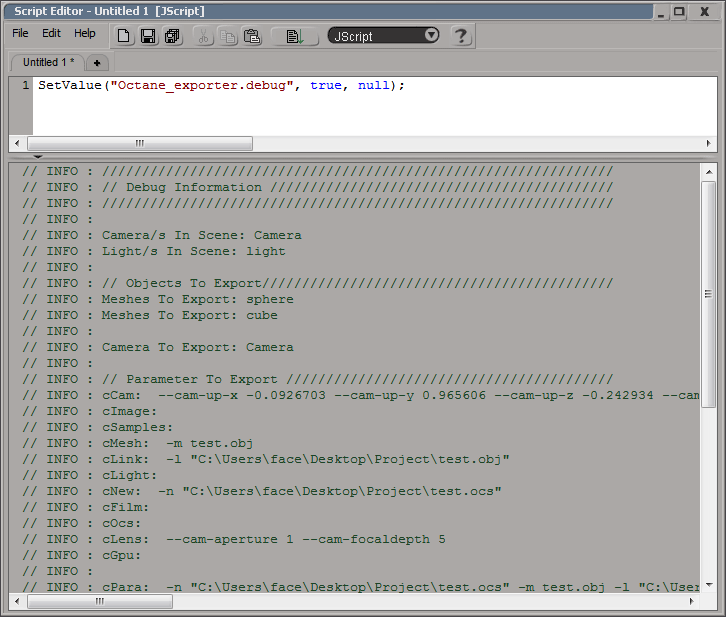
Task: Click the log pane vertical scrollbar thumb
Action: click(708, 294)
